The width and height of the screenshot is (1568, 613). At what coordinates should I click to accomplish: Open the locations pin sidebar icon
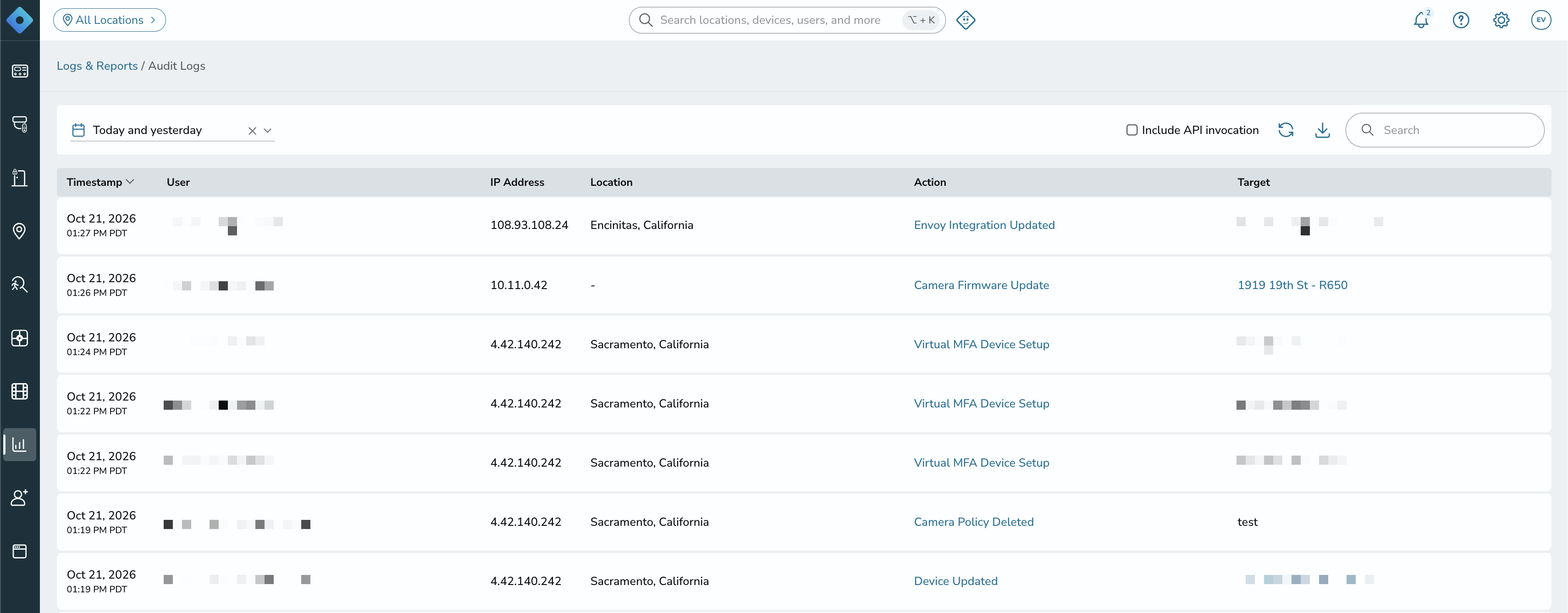pos(19,231)
